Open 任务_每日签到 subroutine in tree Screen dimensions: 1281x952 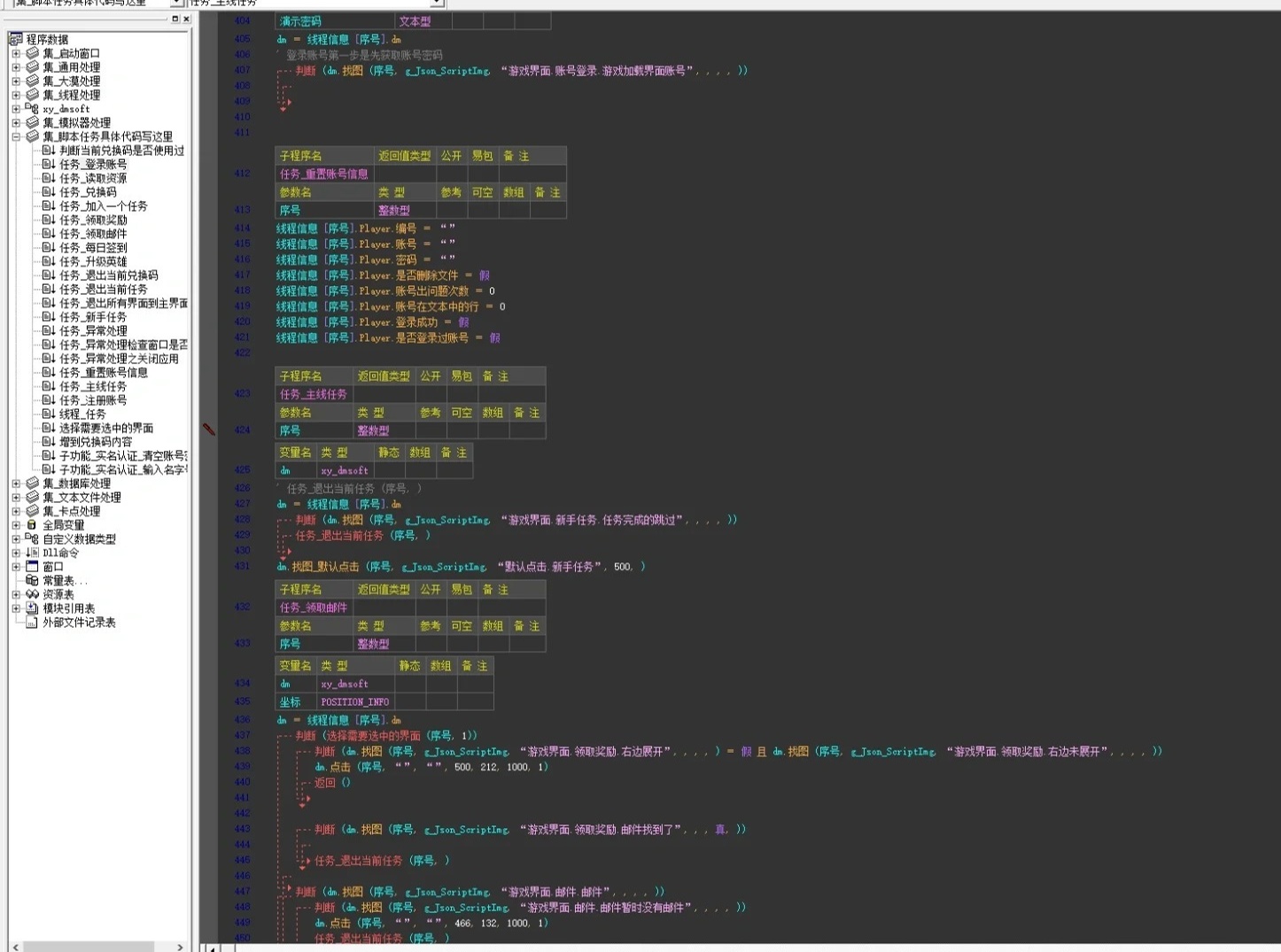point(93,248)
